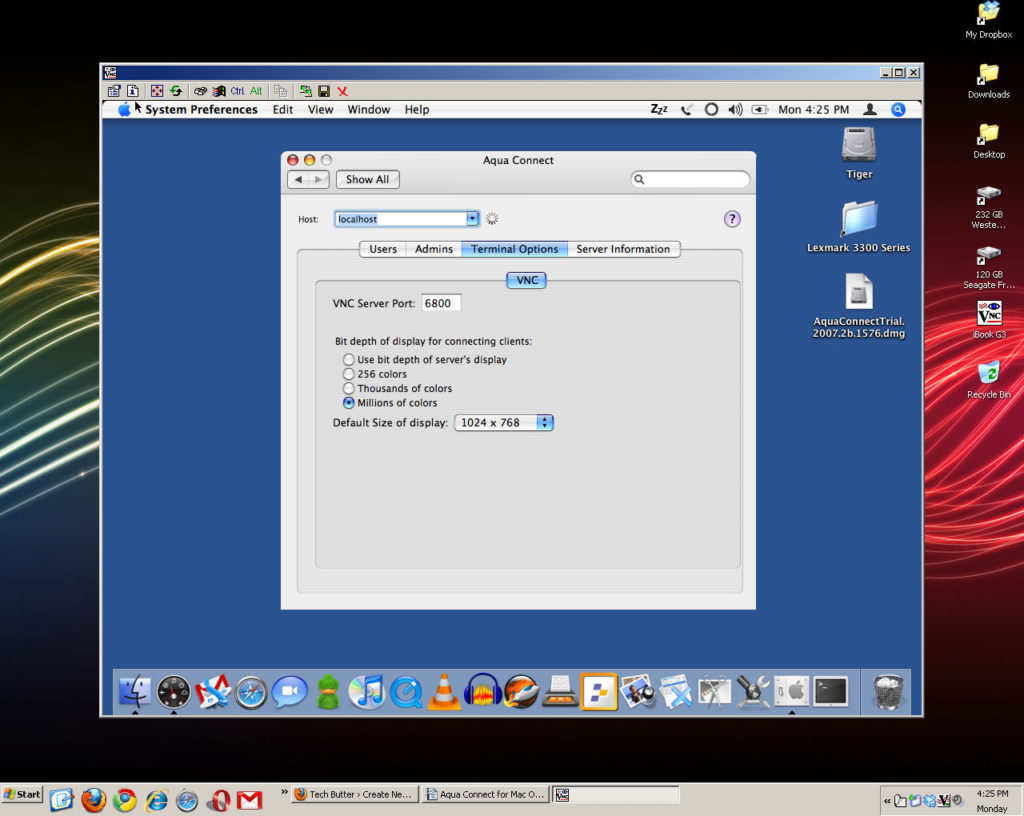
Task: Open the Window menu
Action: pyautogui.click(x=369, y=110)
